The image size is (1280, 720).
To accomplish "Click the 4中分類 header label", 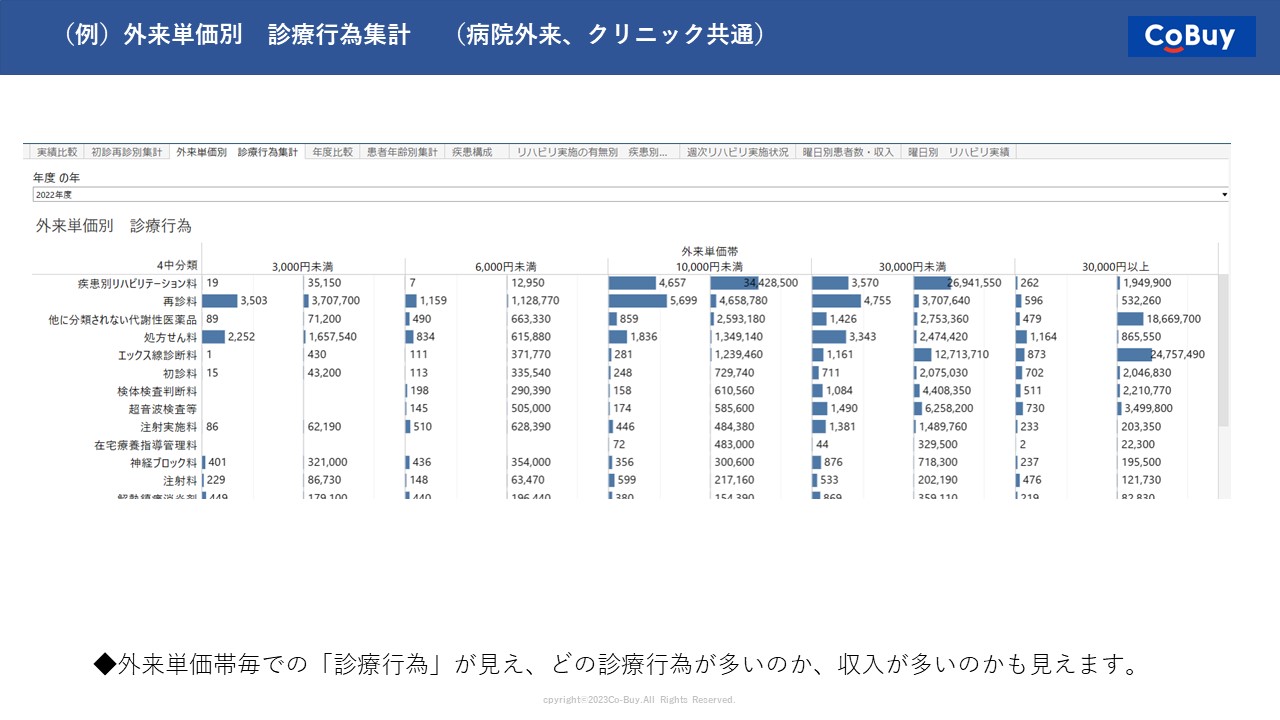I will pyautogui.click(x=177, y=265).
